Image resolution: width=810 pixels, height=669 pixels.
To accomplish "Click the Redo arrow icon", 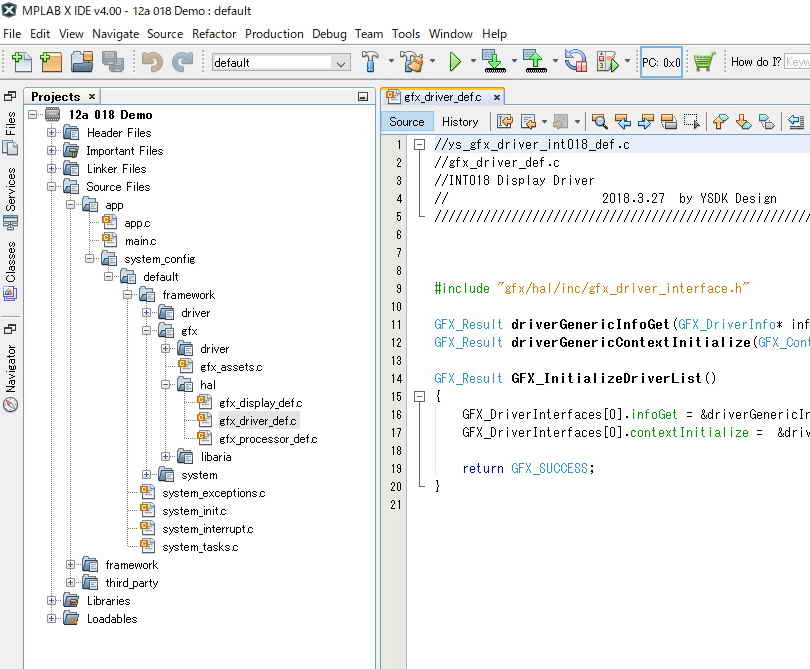I will tap(182, 62).
